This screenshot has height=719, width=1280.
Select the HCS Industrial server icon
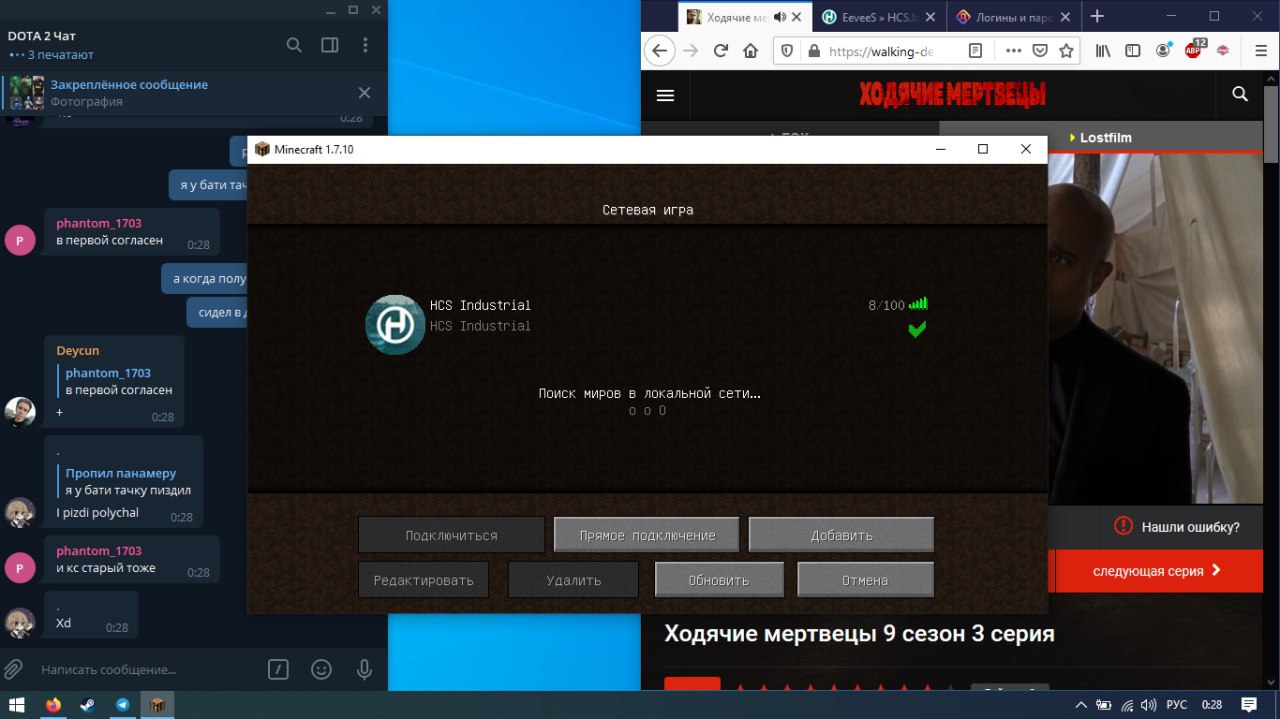[395, 325]
